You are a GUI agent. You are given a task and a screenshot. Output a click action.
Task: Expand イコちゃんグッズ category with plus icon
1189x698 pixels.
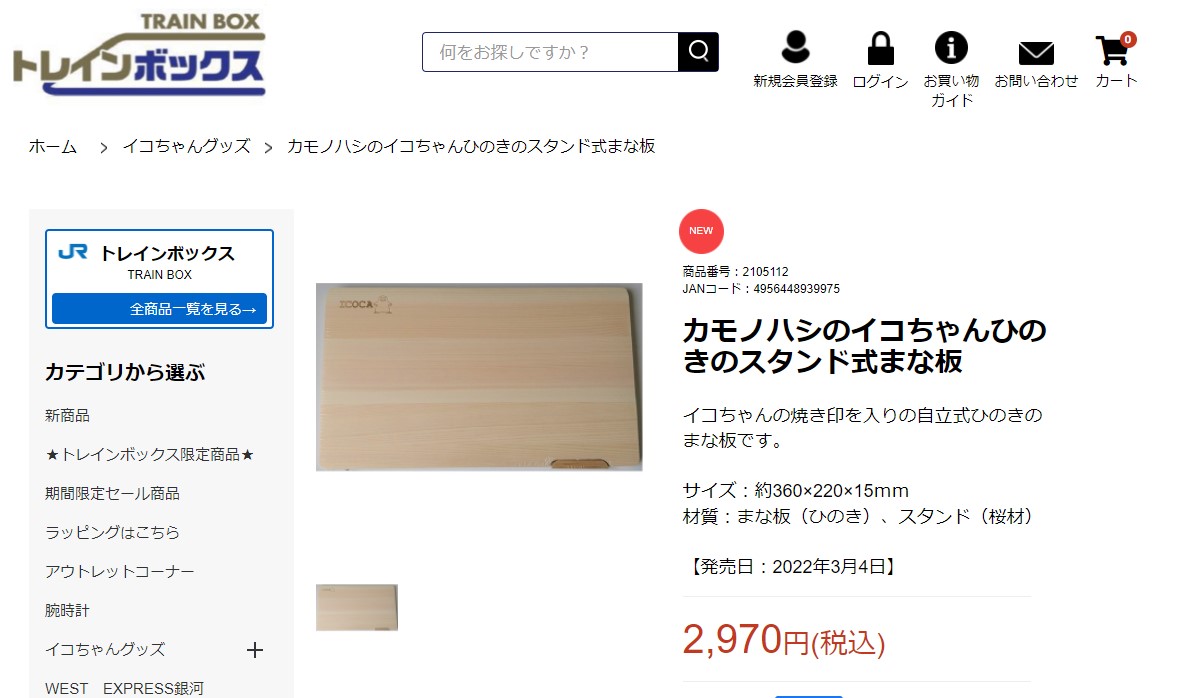click(255, 650)
